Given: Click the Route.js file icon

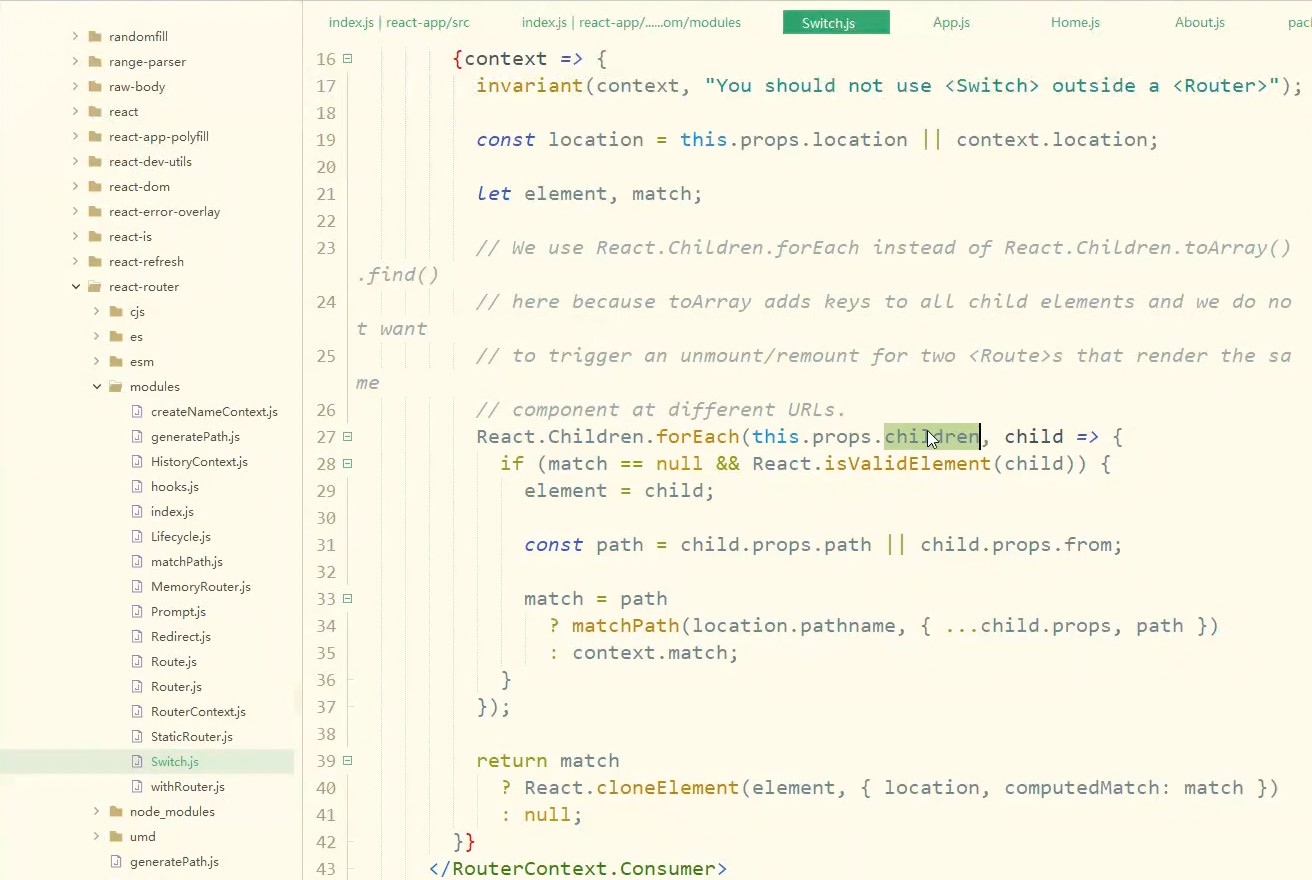Looking at the screenshot, I should [x=138, y=661].
